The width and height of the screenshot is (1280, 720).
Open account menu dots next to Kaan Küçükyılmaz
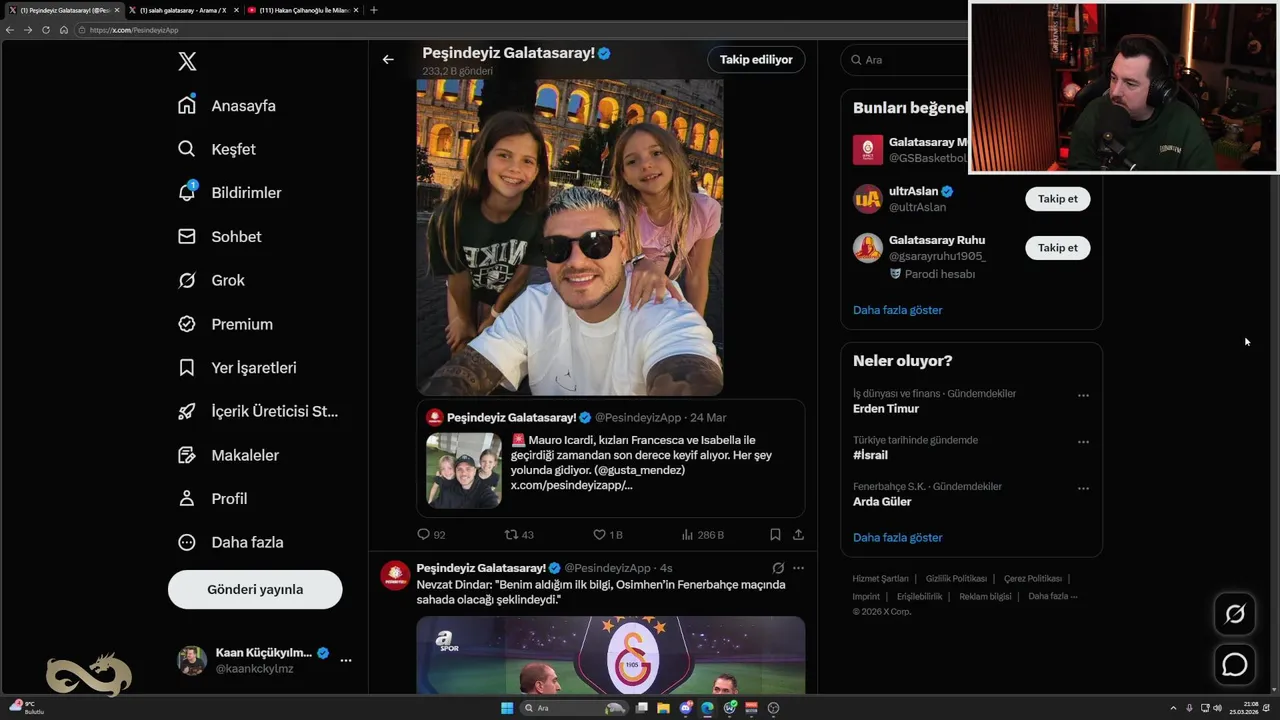click(346, 660)
